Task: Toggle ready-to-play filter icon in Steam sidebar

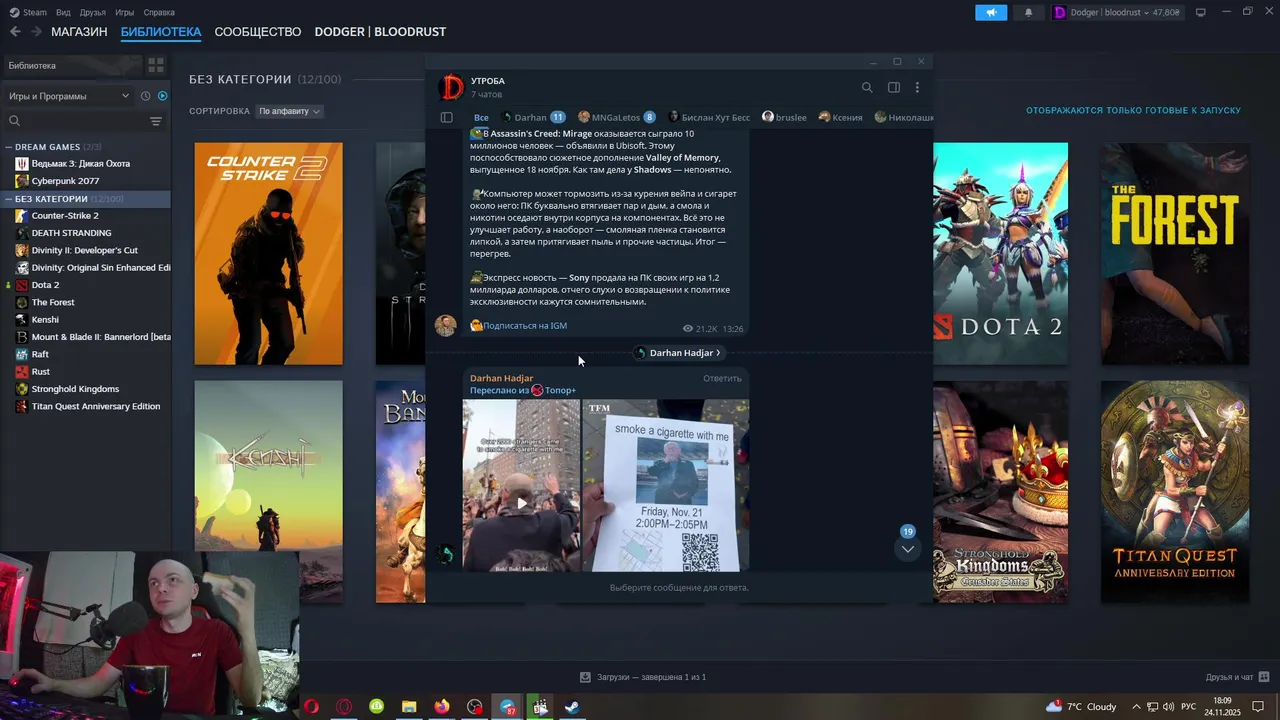Action: click(x=162, y=96)
